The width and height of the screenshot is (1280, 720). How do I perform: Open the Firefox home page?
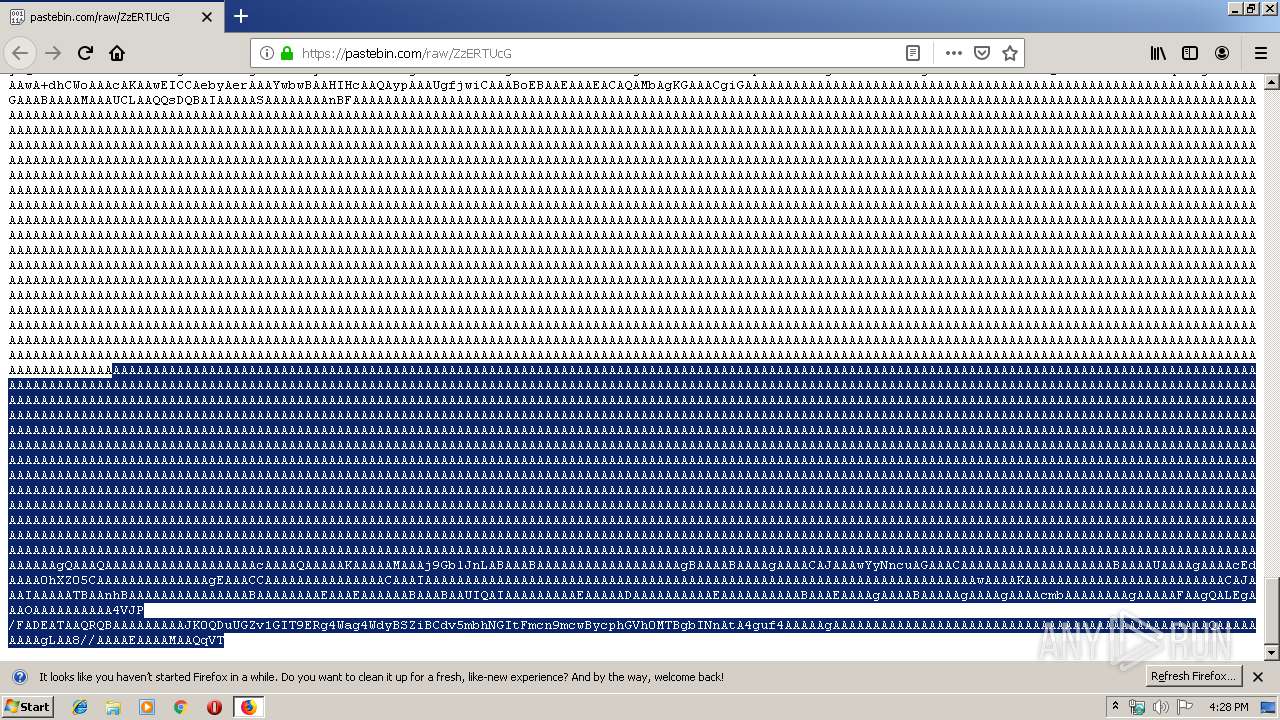pos(117,53)
